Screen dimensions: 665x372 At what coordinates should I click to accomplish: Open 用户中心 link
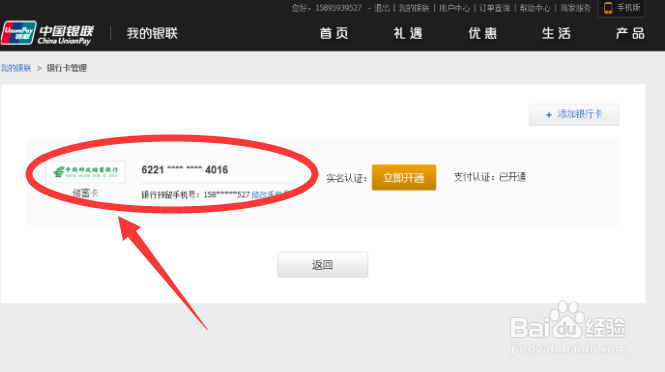(454, 8)
